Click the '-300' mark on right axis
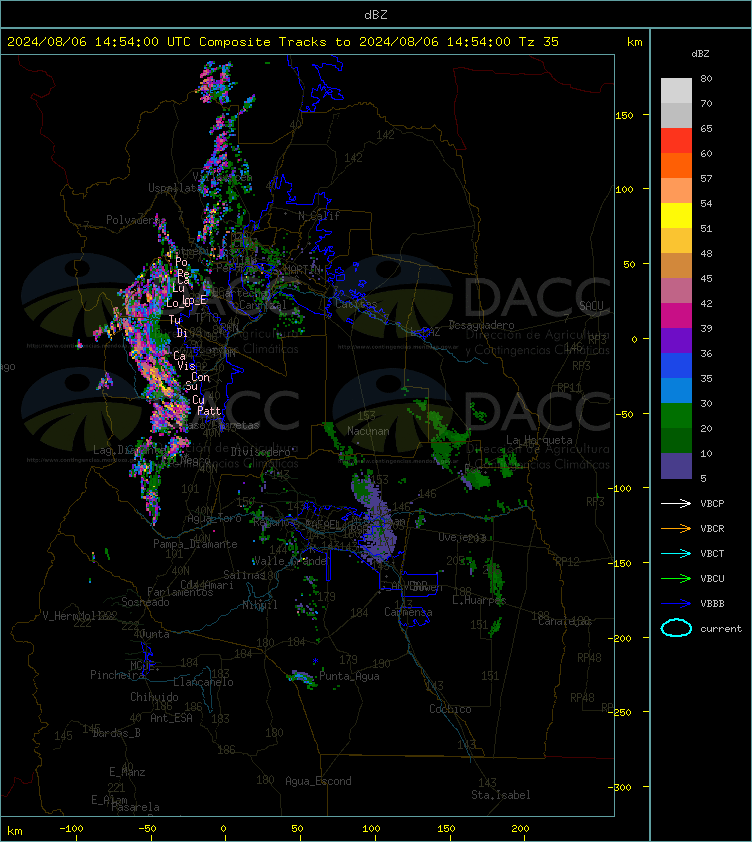Viewport: 752px width, 842px height. point(620,787)
